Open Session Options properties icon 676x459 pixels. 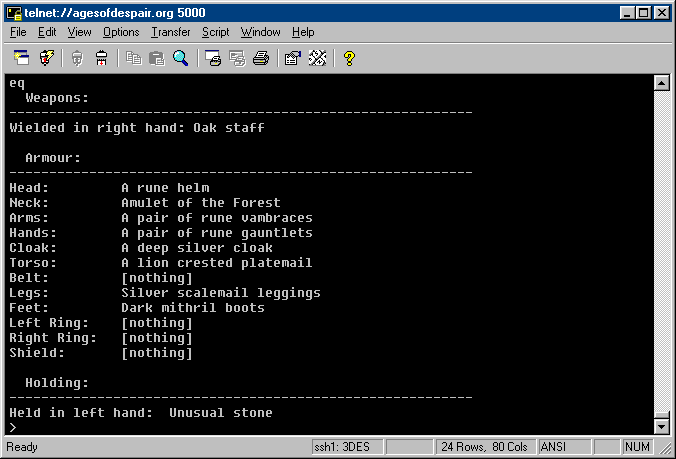coord(293,58)
